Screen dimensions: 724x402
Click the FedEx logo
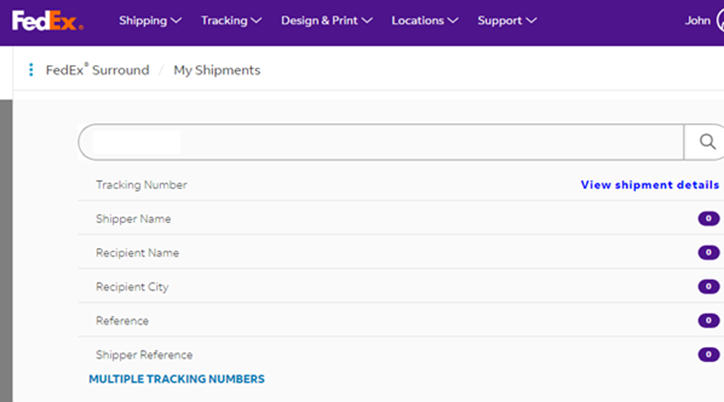[x=48, y=21]
